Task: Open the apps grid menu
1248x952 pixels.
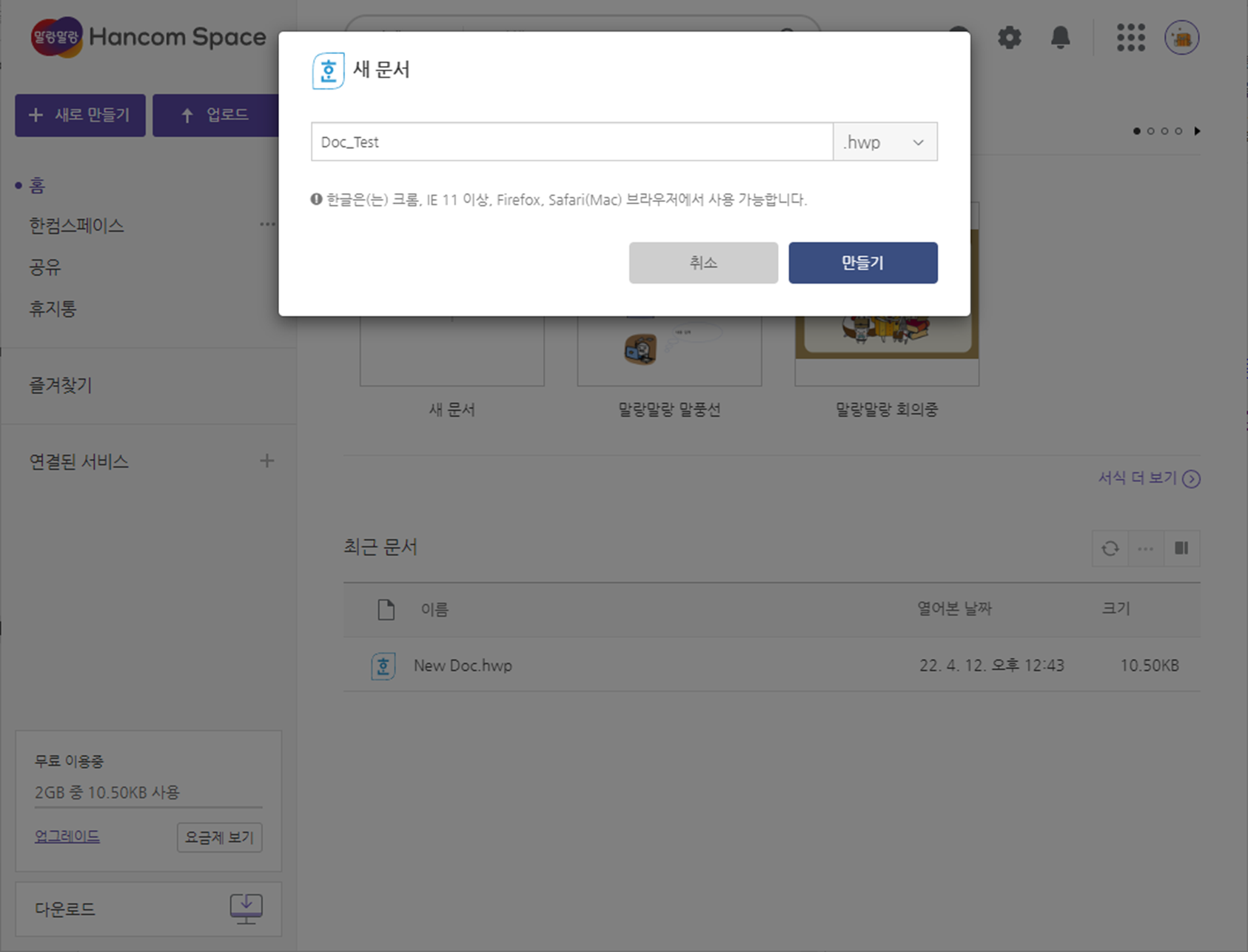Action: pyautogui.click(x=1130, y=38)
